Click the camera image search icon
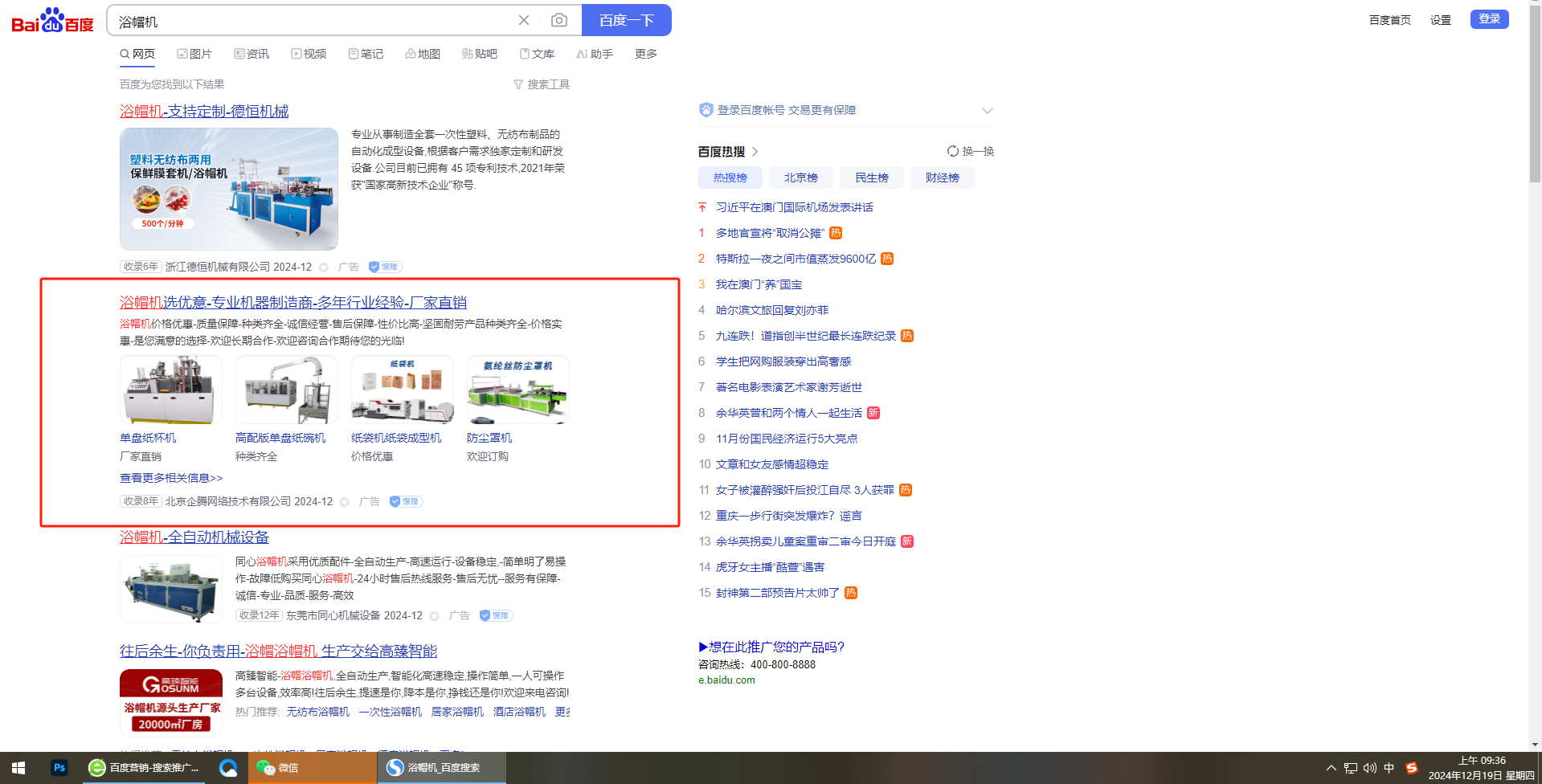Viewport: 1542px width, 784px height. tap(559, 20)
